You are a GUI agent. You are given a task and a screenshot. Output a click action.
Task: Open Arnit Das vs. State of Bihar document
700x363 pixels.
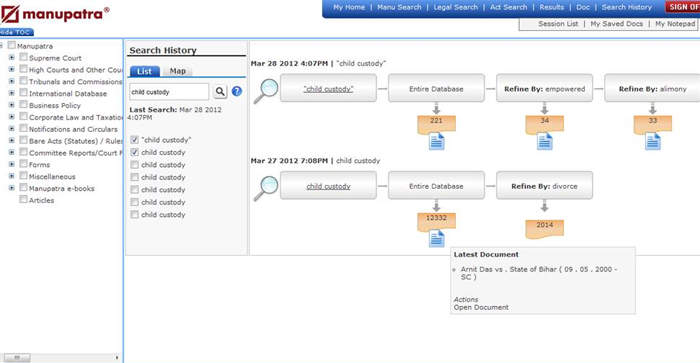coord(539,273)
